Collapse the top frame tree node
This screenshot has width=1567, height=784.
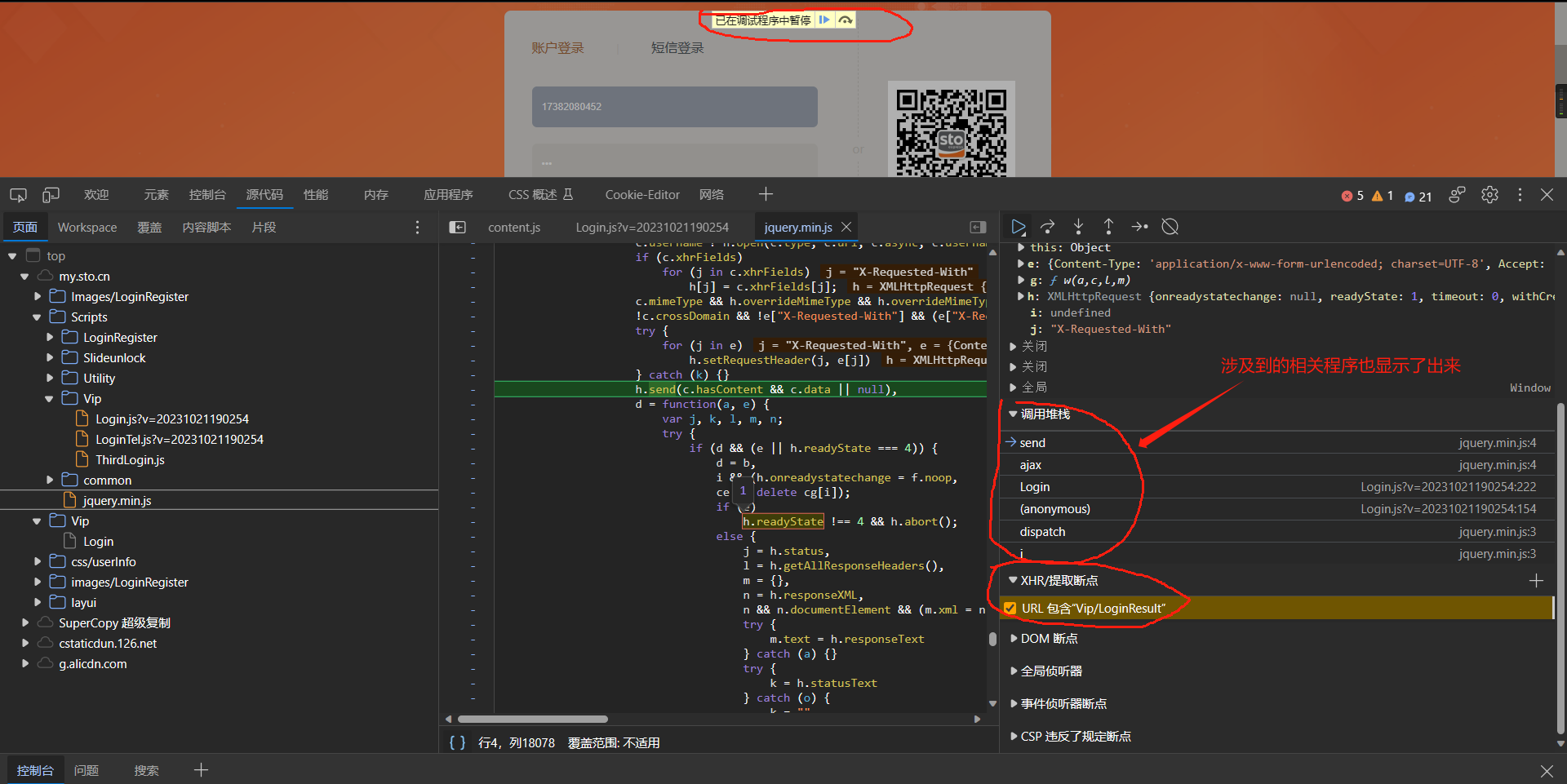coord(12,256)
